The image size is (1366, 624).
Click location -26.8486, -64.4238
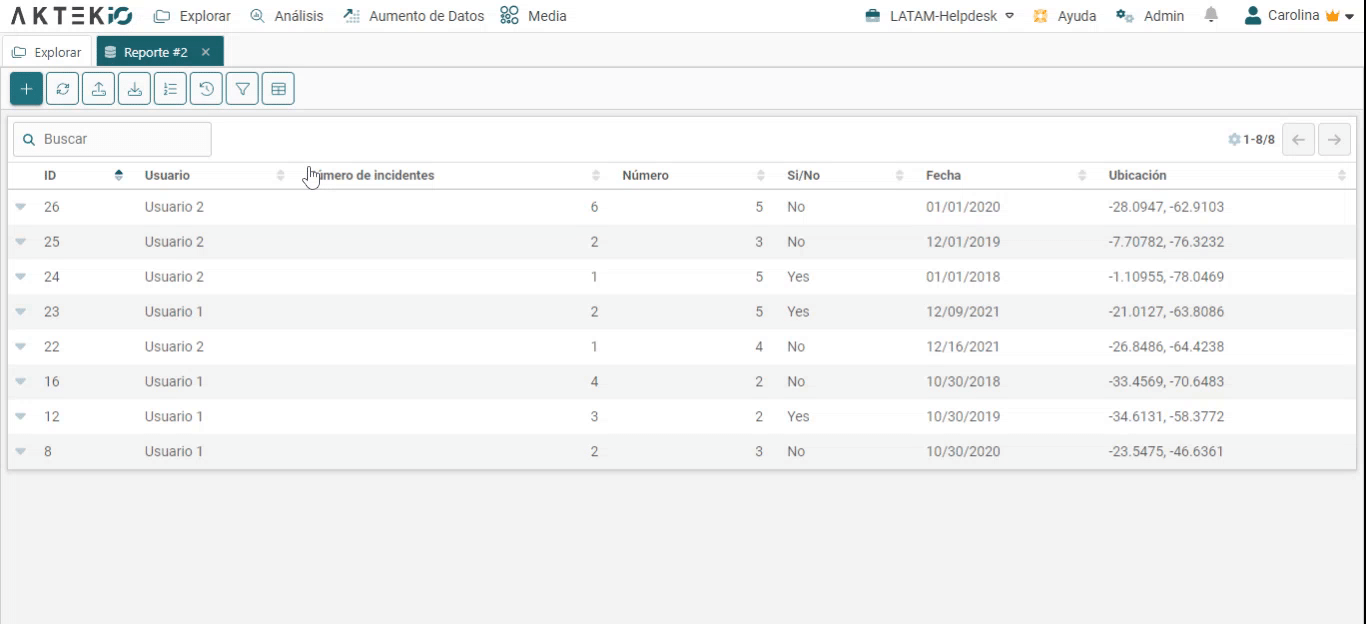(x=1166, y=347)
